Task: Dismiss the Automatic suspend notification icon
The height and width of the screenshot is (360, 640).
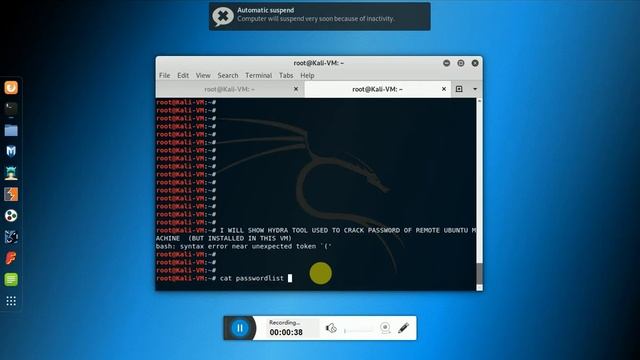Action: click(223, 16)
